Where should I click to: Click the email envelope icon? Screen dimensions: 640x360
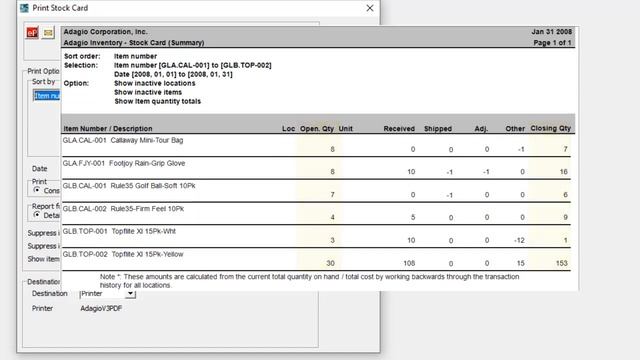click(x=48, y=33)
